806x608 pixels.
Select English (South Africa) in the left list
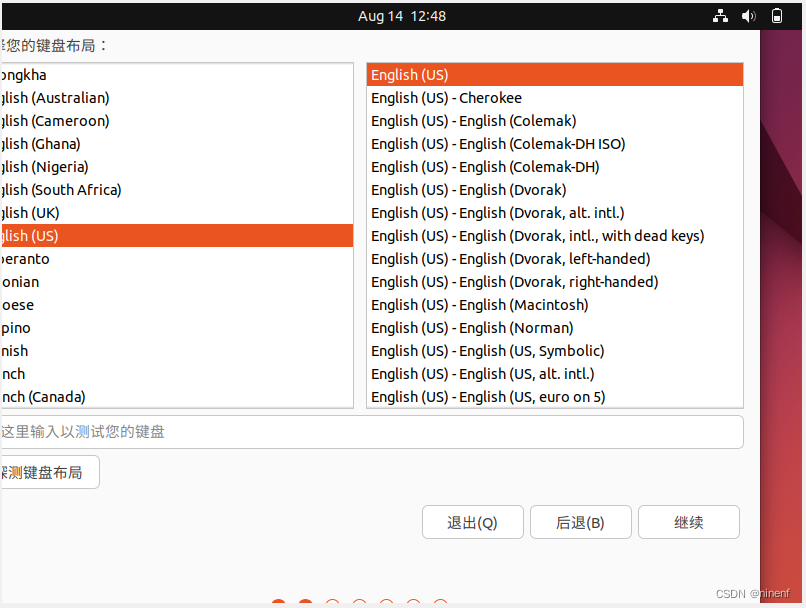(177, 190)
